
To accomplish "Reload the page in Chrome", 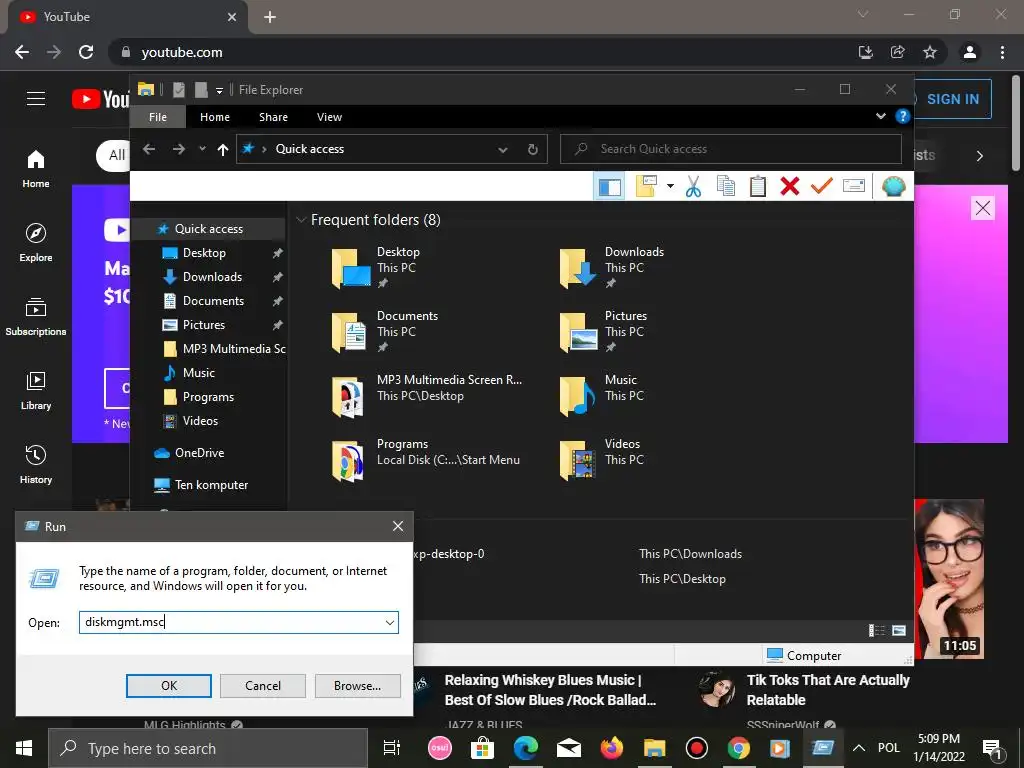I will pos(86,52).
